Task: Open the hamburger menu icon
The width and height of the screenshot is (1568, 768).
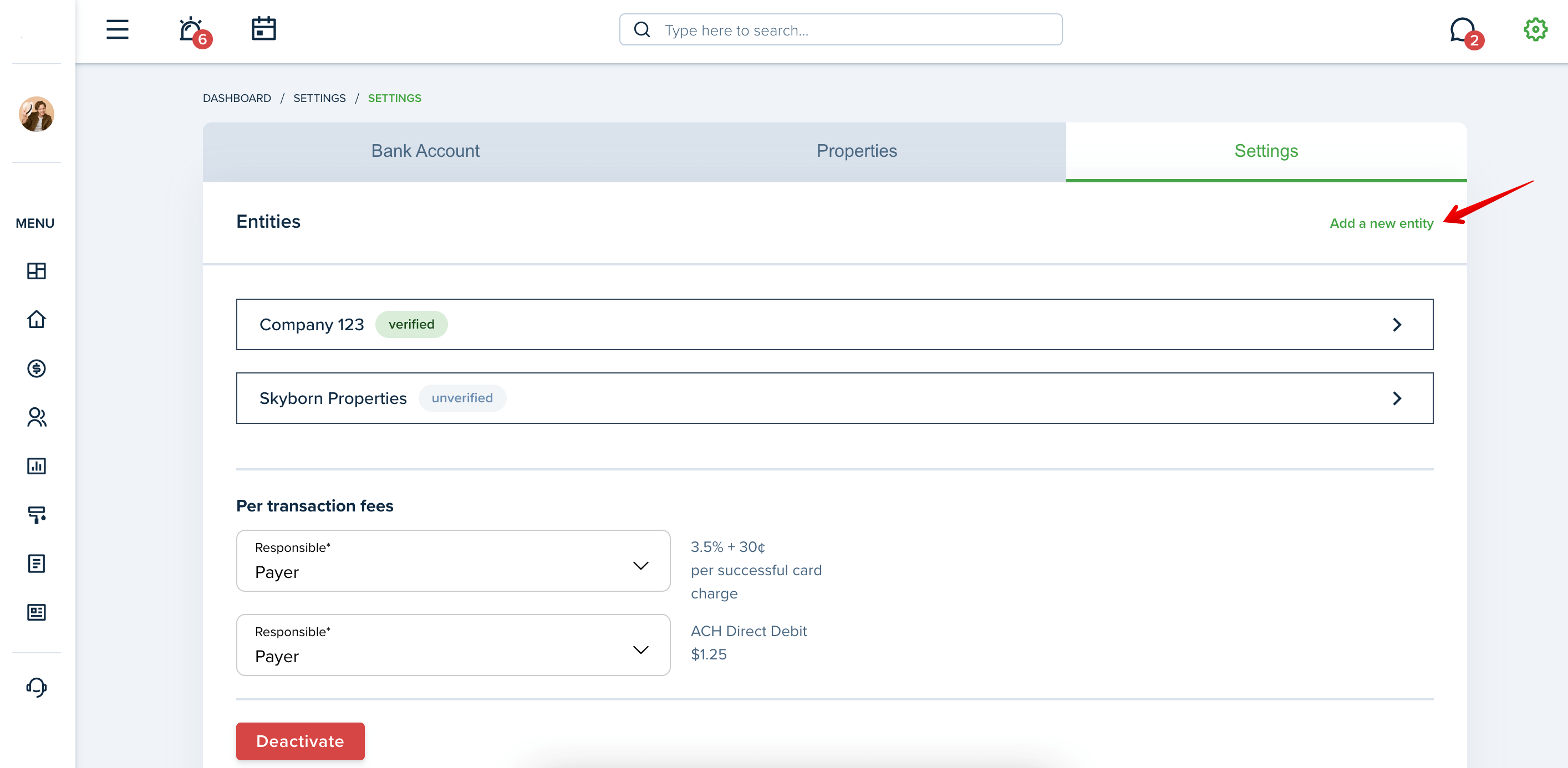Action: point(118,29)
